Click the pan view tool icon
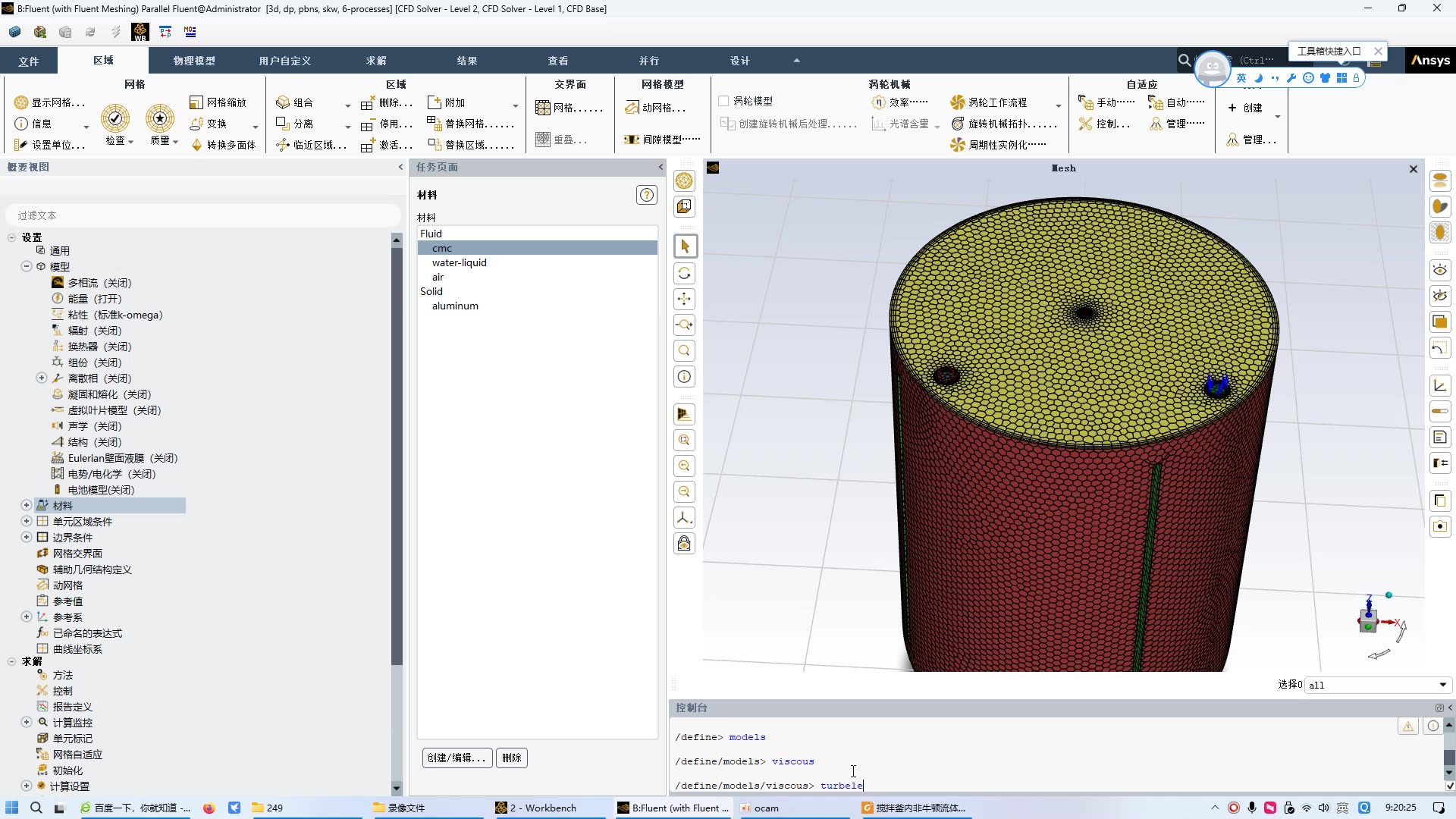Viewport: 1456px width, 819px height. (x=684, y=299)
